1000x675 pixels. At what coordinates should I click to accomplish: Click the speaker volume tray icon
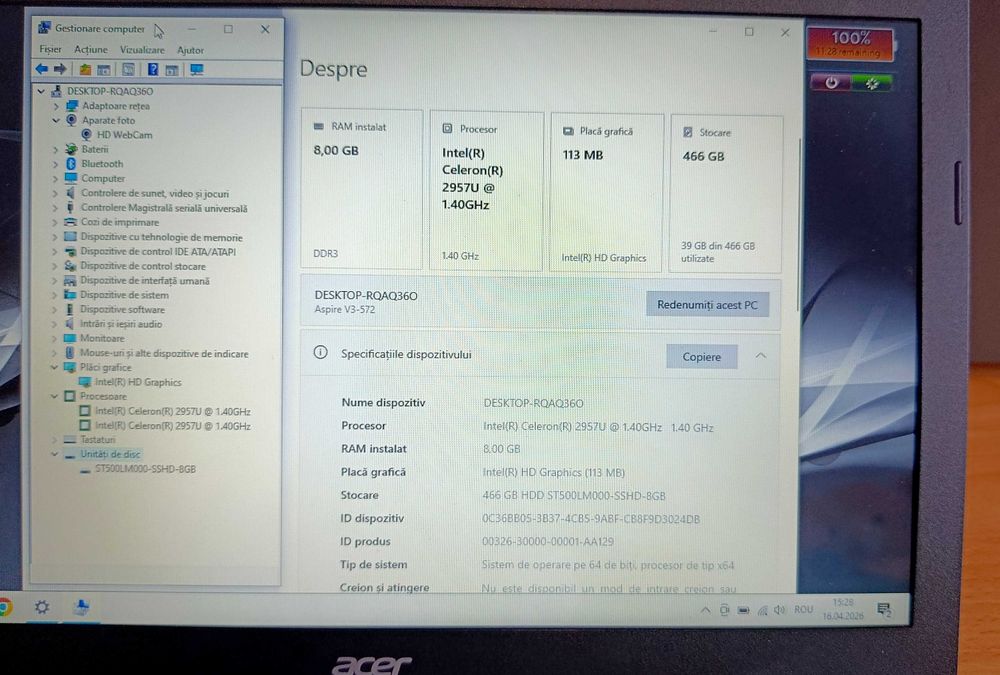click(x=779, y=610)
